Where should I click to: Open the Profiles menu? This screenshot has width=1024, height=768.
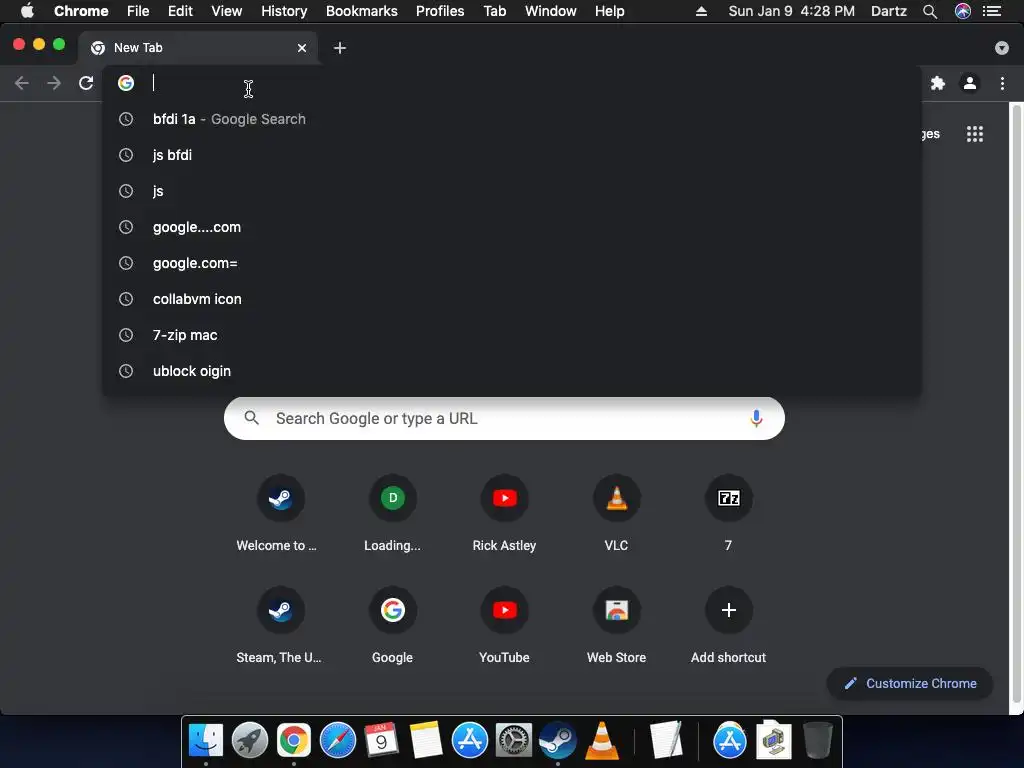(440, 11)
